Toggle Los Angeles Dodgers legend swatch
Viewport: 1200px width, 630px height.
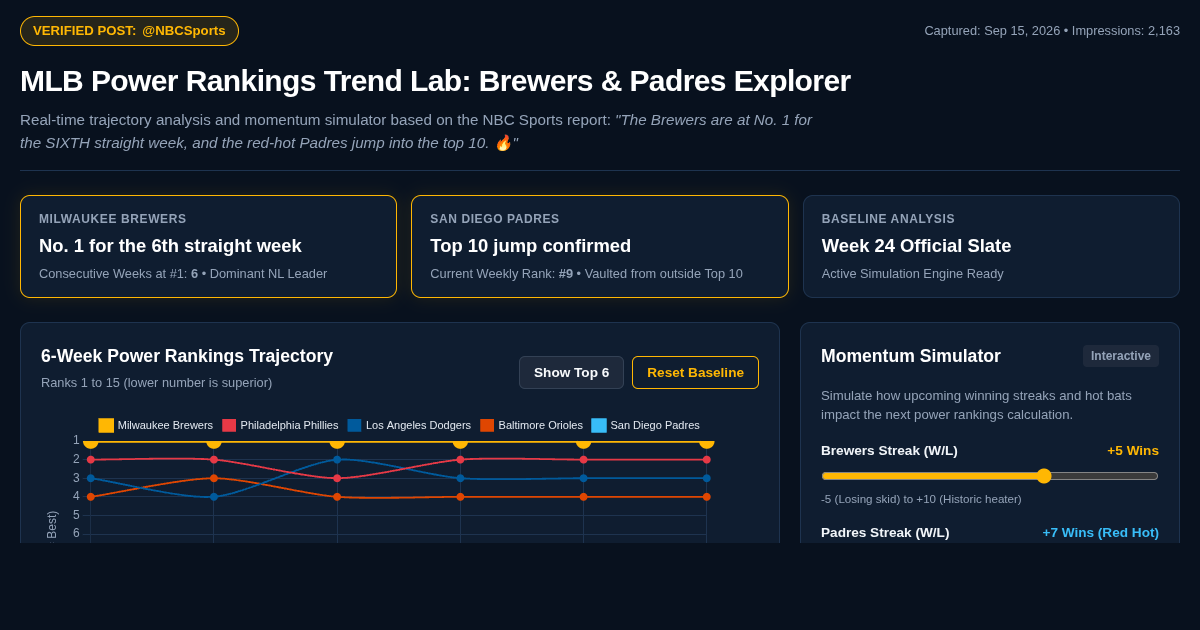pyautogui.click(x=354, y=425)
